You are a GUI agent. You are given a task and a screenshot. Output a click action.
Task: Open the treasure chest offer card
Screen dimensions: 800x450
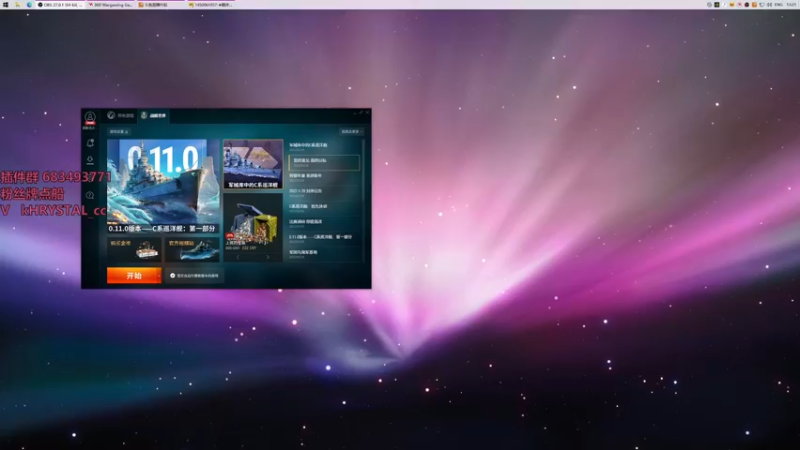click(253, 223)
